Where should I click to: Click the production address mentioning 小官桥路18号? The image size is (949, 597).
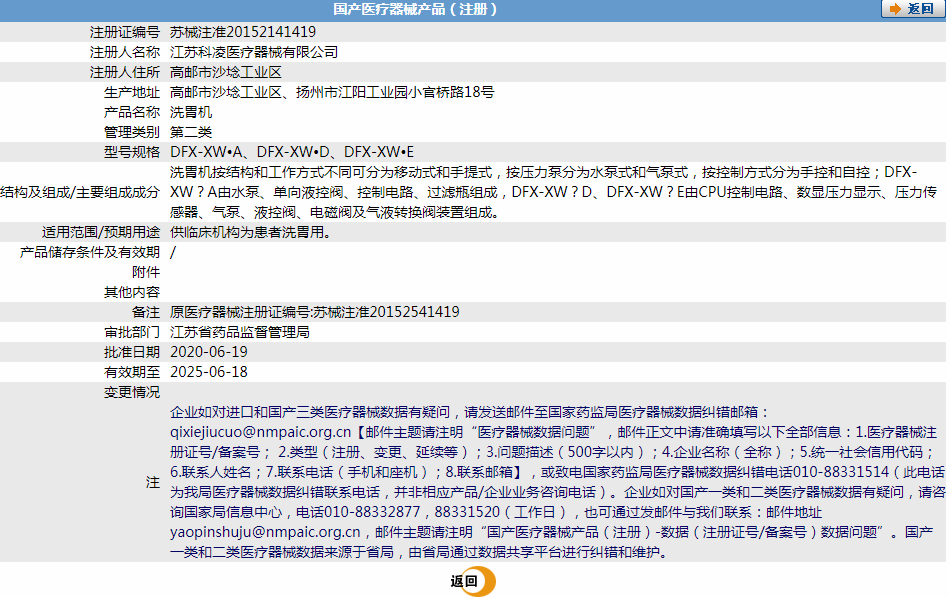pos(332,92)
